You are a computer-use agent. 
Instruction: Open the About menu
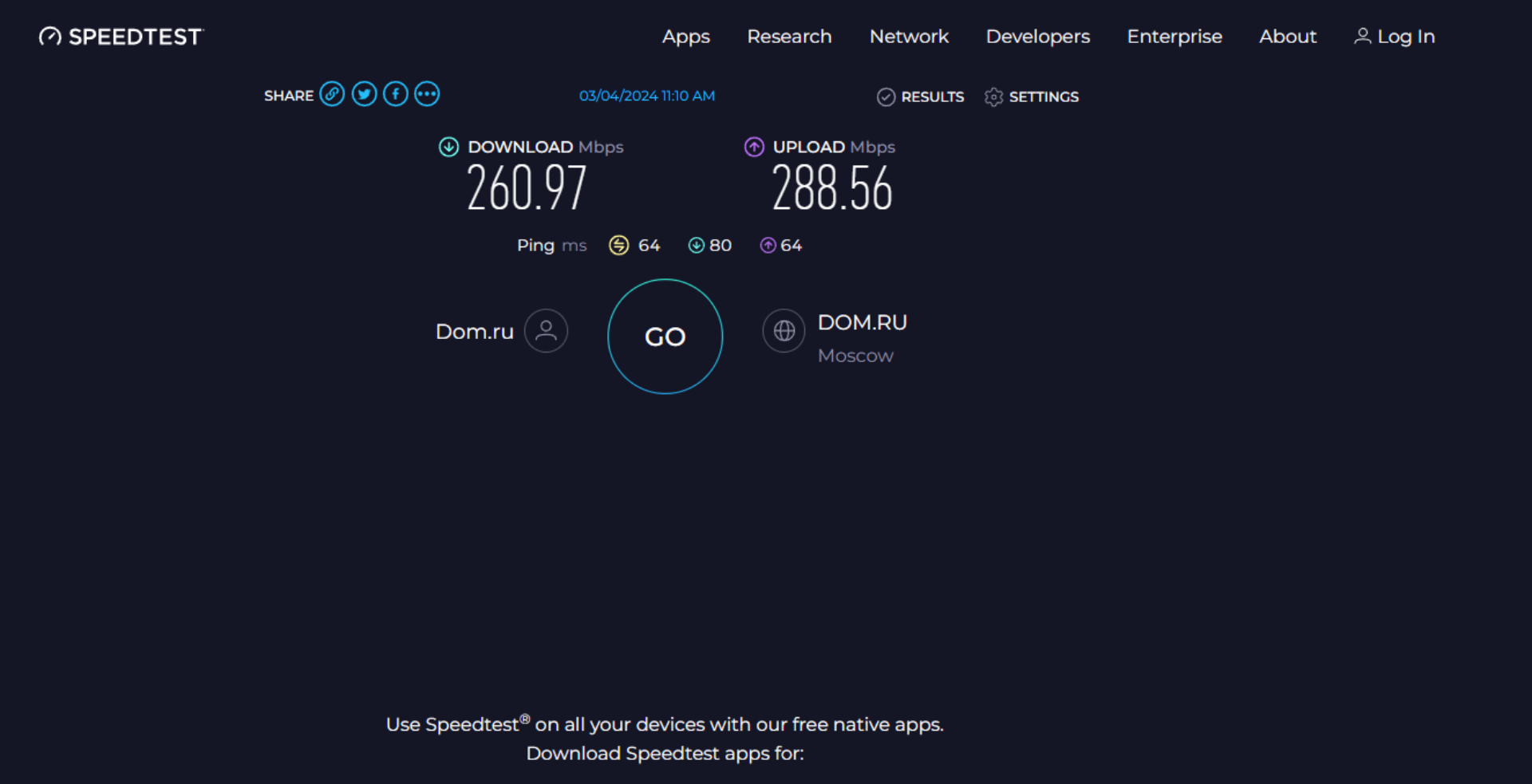point(1288,37)
